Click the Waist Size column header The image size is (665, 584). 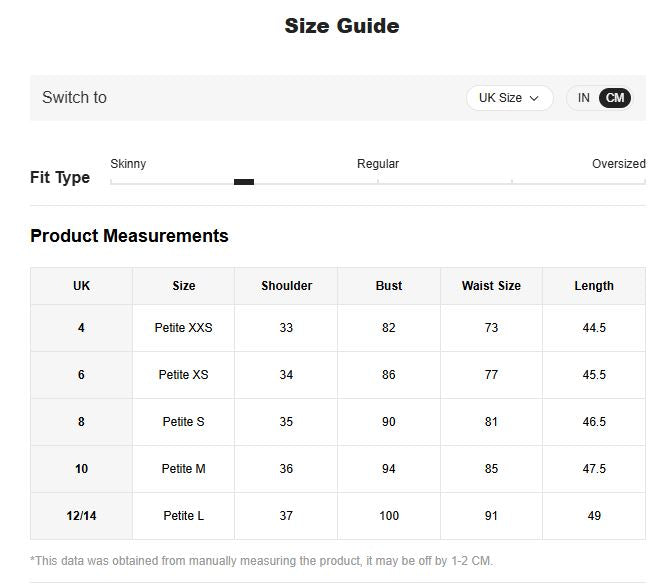[491, 286]
